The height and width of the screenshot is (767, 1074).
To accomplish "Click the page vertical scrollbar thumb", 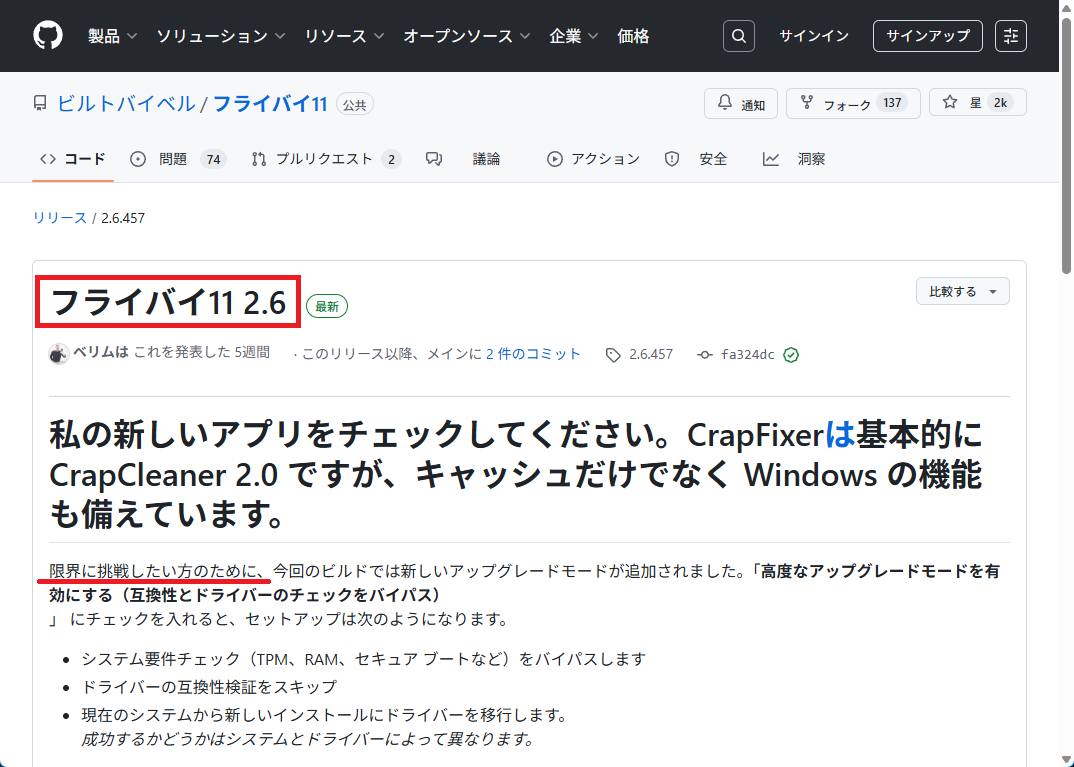I will [x=1066, y=147].
